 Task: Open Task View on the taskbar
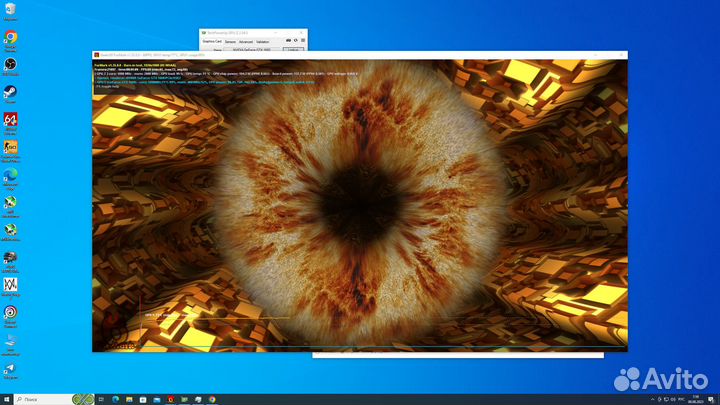tap(101, 399)
